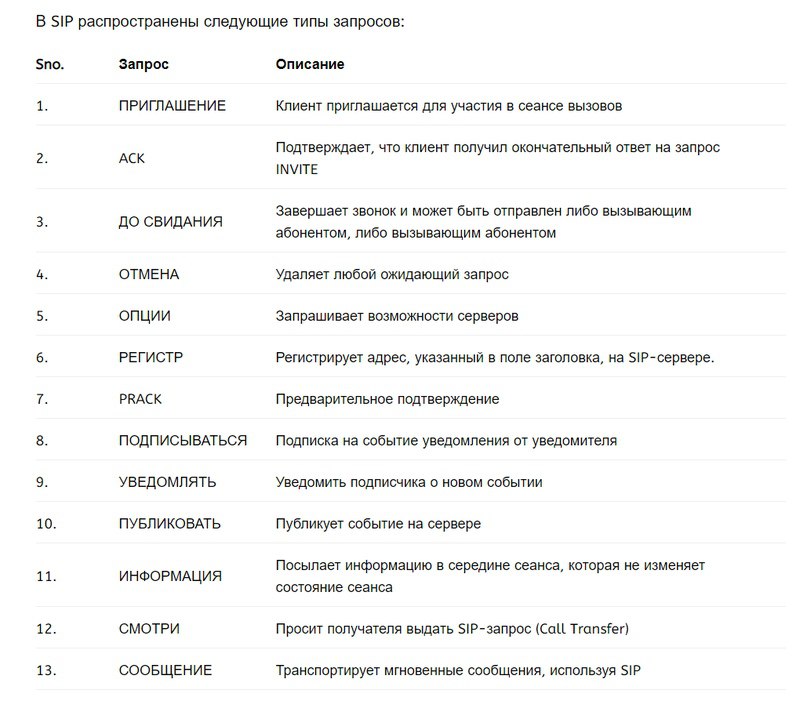Select the ИНФОРМАЦИЯ request cell
The height and width of the screenshot is (701, 807).
coord(170,576)
